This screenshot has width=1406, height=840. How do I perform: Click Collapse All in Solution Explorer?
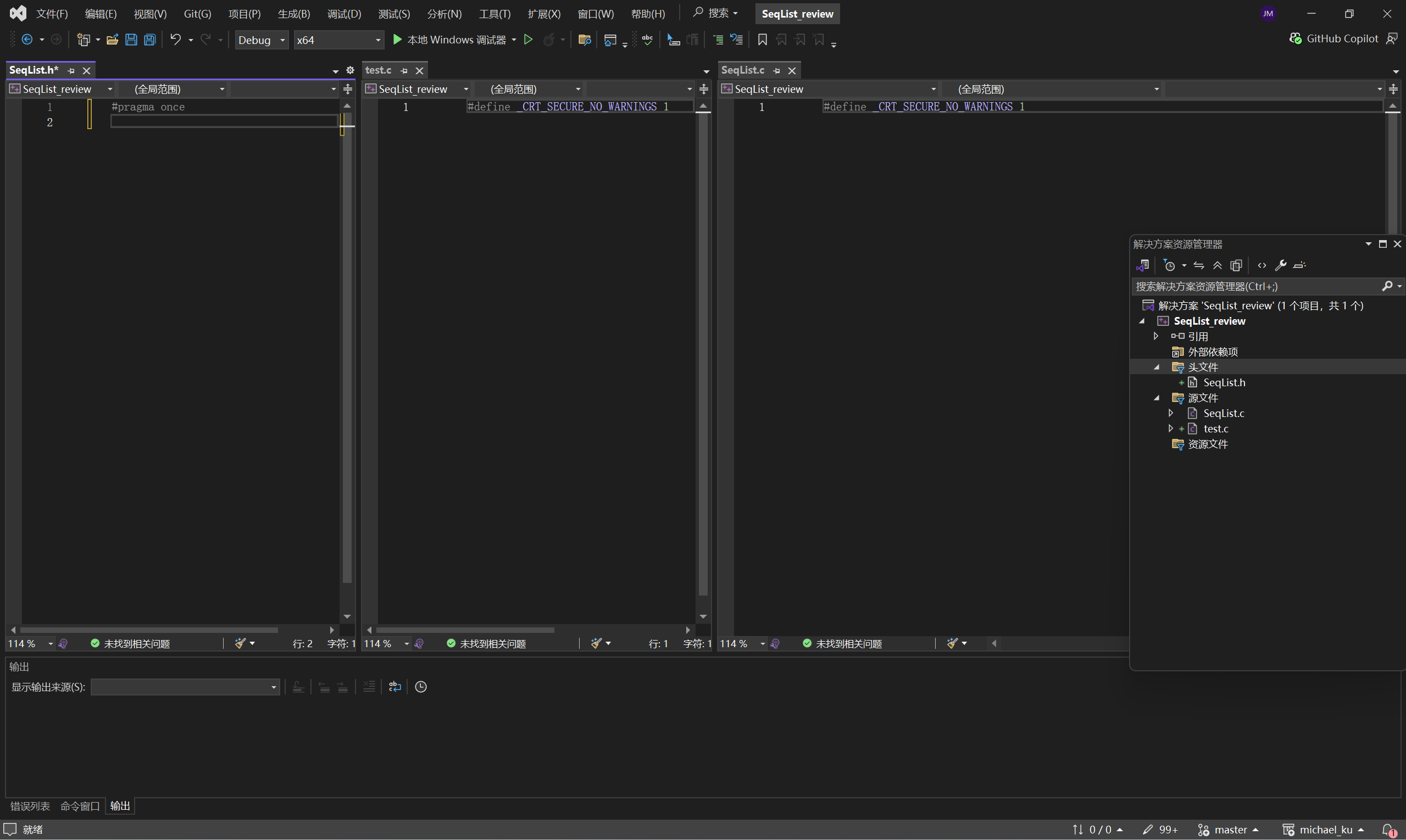tap(1218, 265)
